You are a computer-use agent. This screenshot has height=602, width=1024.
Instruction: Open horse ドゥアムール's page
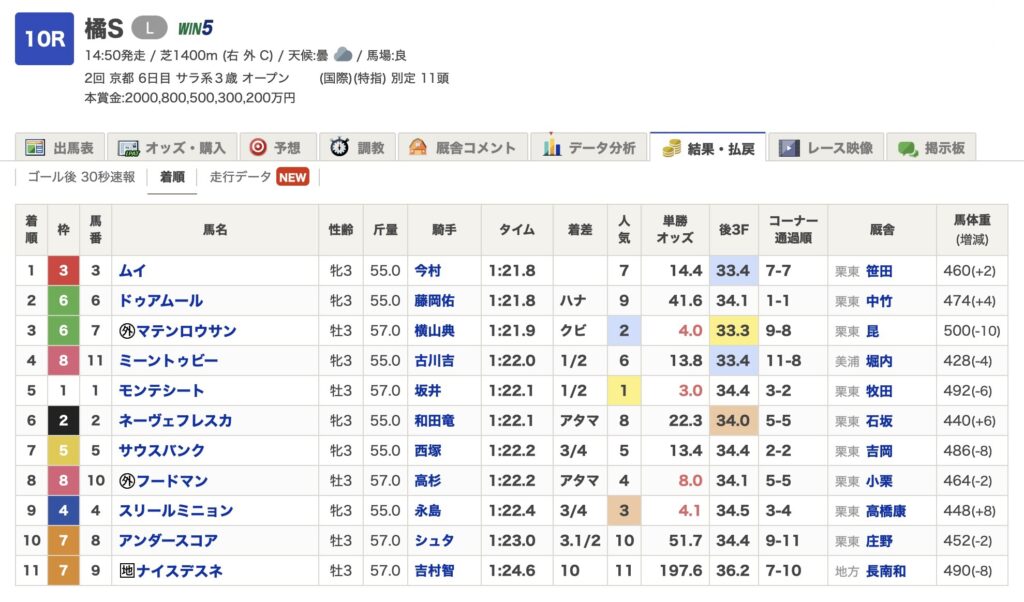pos(161,301)
